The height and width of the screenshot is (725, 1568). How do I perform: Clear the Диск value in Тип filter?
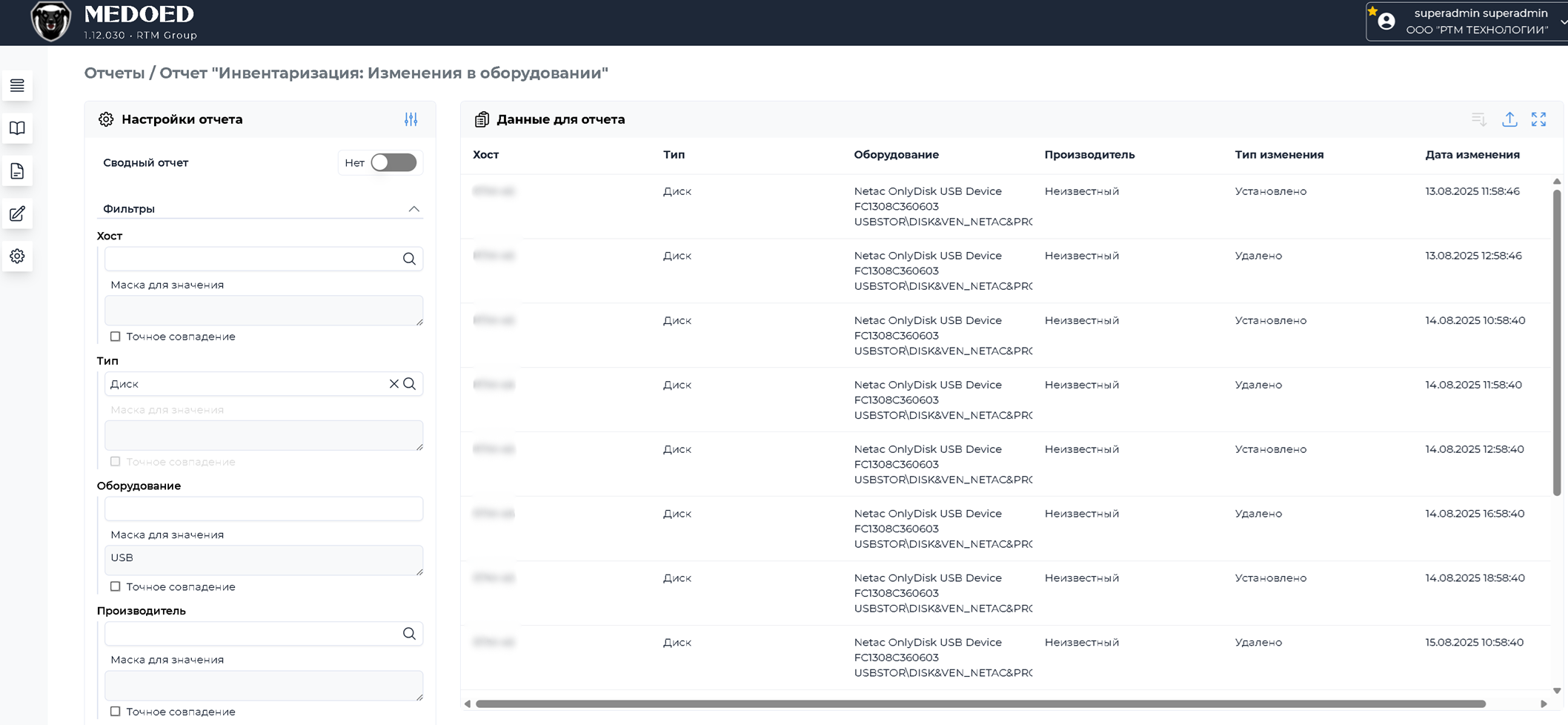click(x=394, y=384)
